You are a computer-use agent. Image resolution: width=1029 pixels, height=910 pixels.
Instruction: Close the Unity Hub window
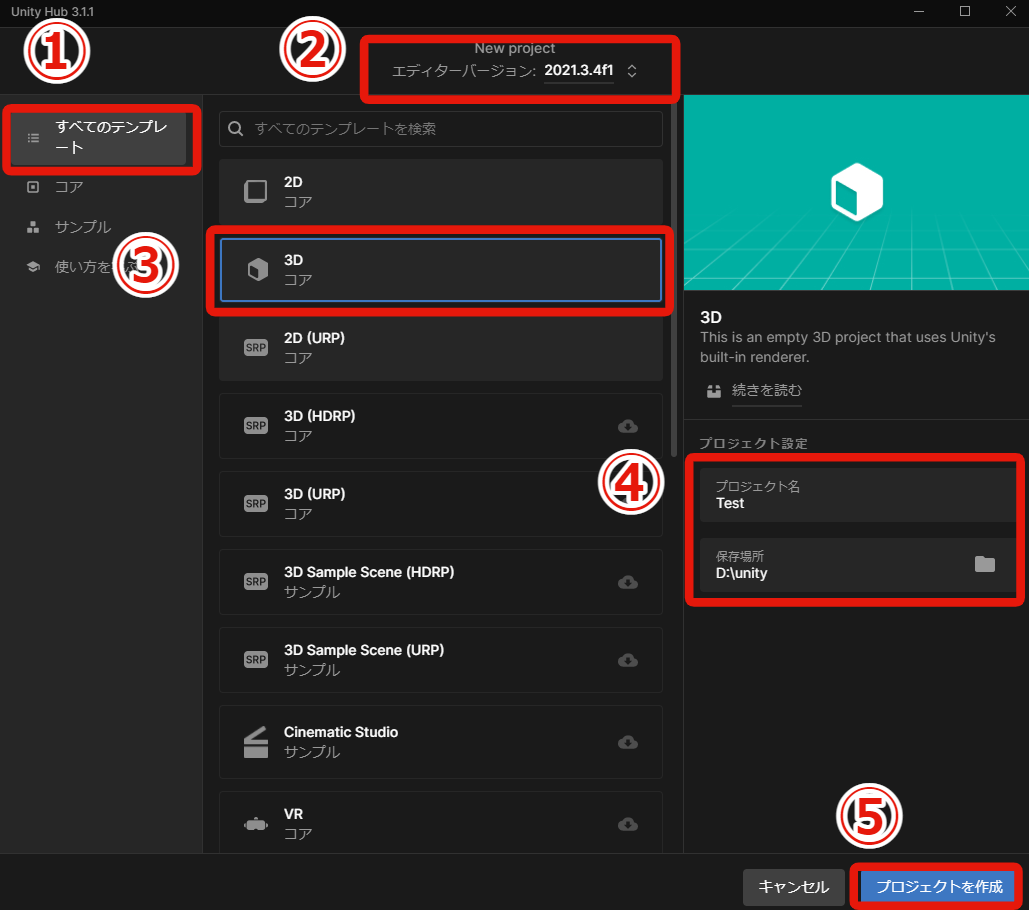point(1011,11)
